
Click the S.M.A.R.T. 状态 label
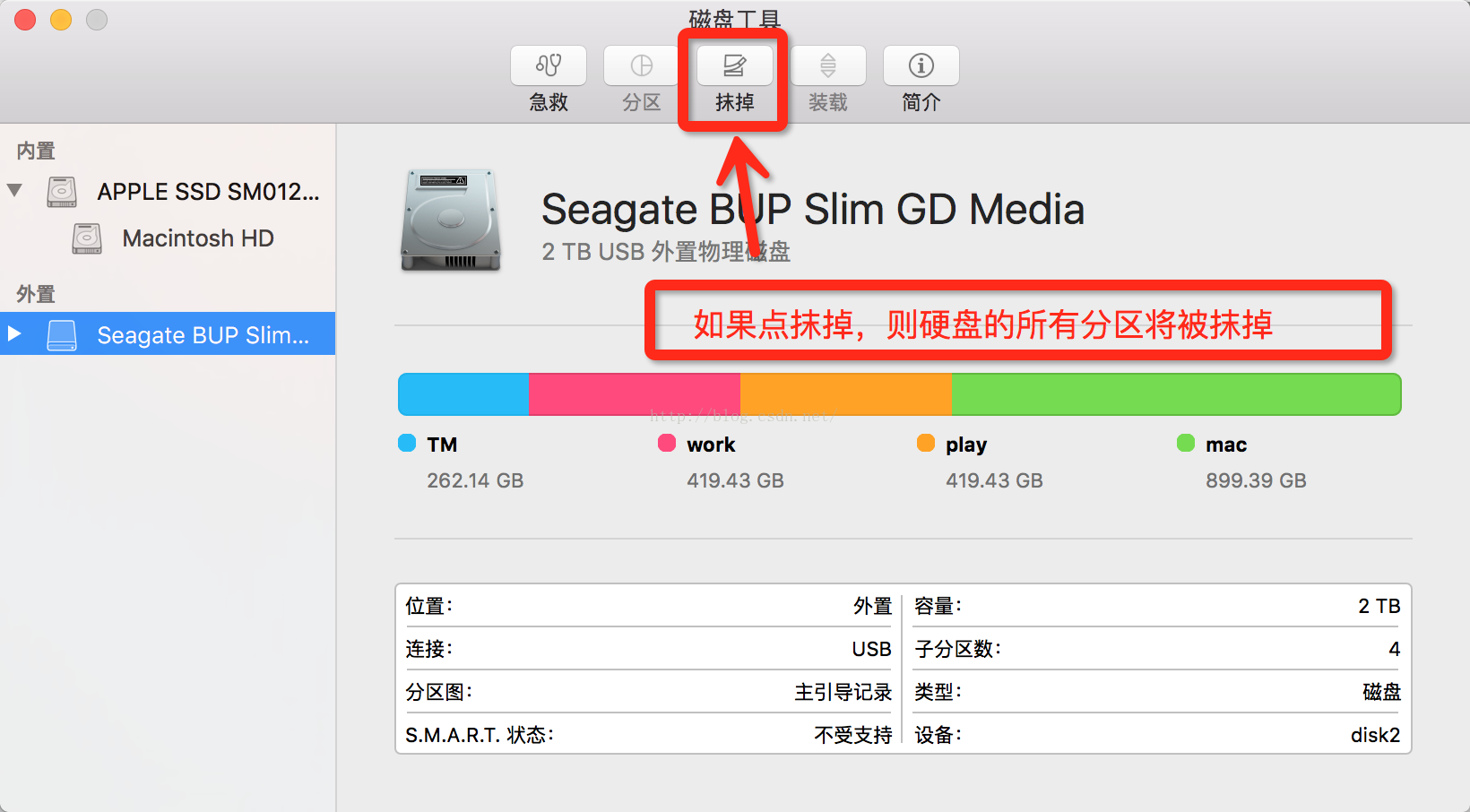pos(480,735)
